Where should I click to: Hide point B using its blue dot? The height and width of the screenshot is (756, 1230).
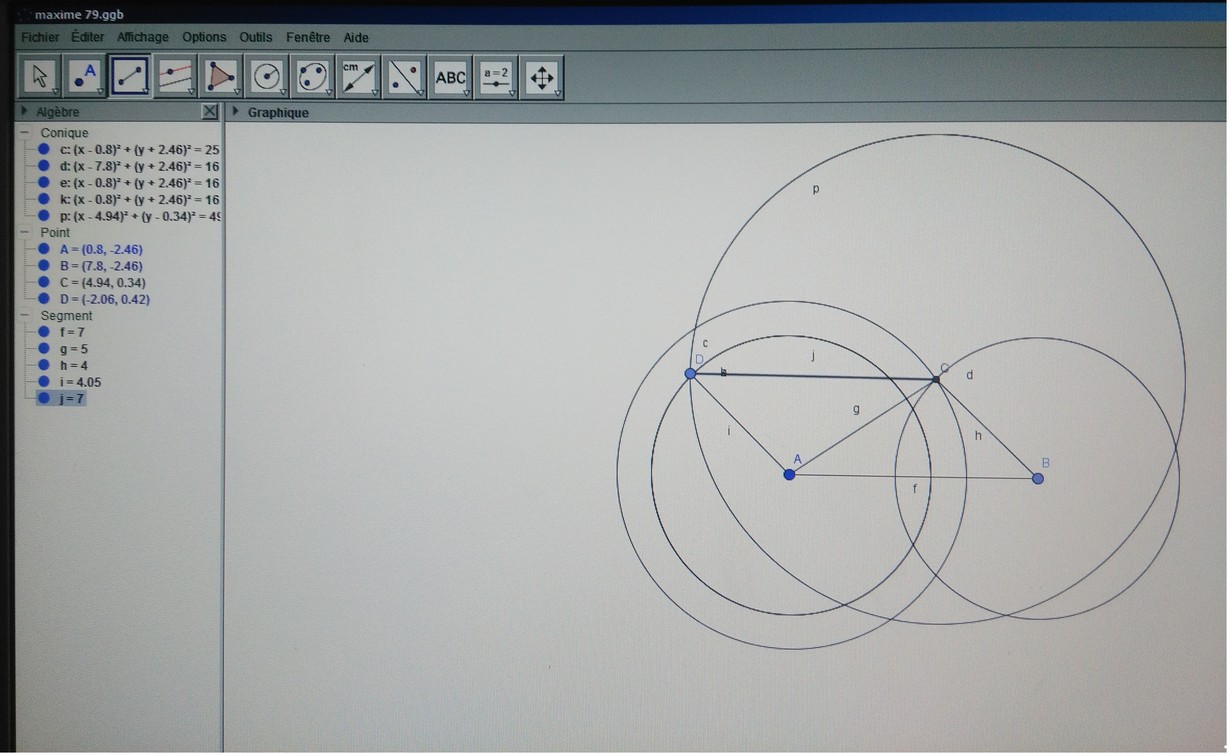(43, 266)
